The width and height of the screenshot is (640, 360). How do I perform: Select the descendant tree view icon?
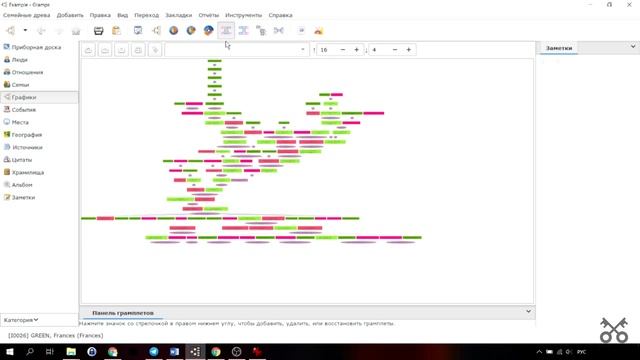click(x=261, y=31)
